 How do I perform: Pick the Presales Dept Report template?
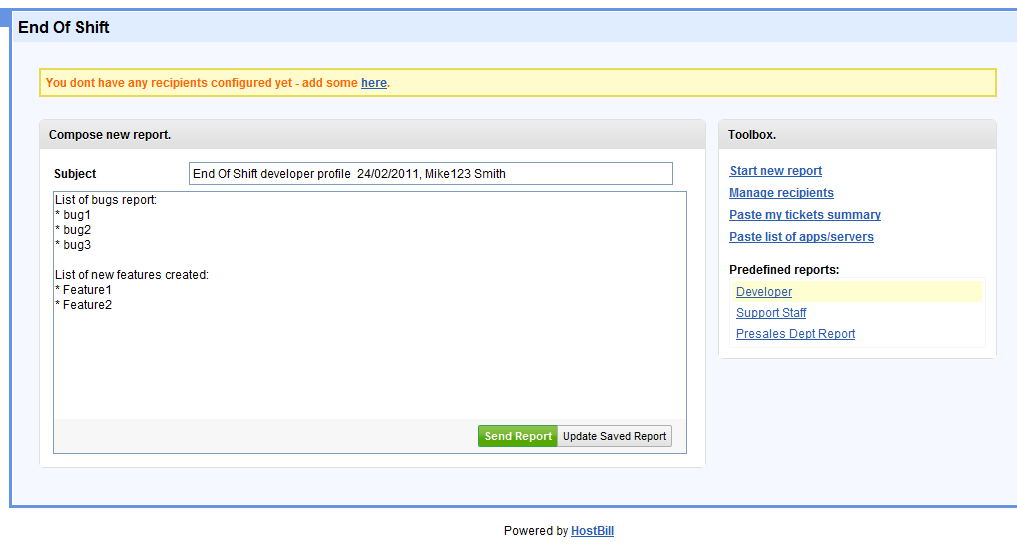coord(795,334)
